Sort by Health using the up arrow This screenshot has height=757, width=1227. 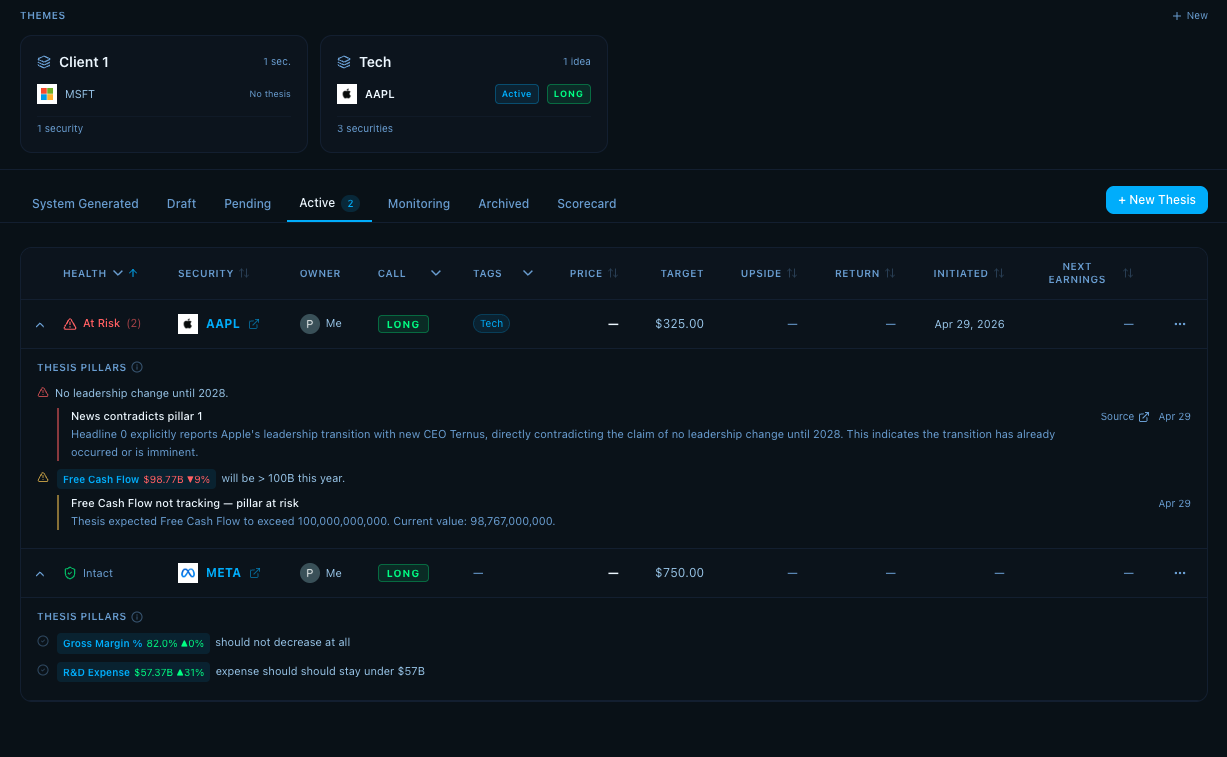pyautogui.click(x=133, y=273)
